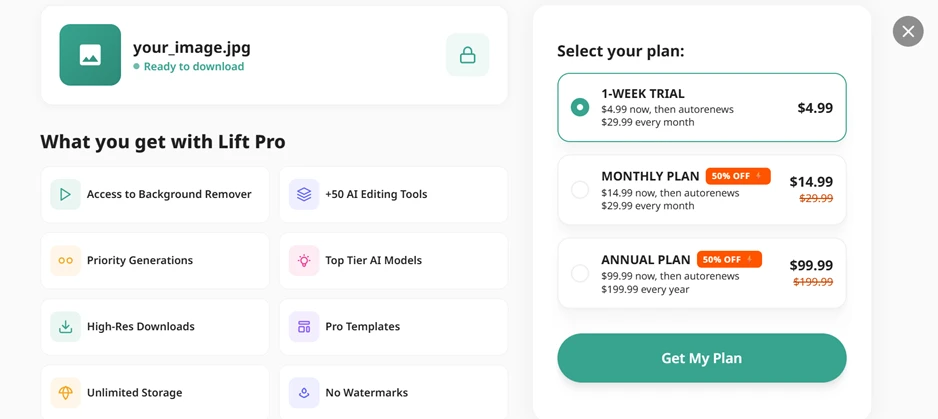
Task: Click the Get My Plan button
Action: point(702,358)
